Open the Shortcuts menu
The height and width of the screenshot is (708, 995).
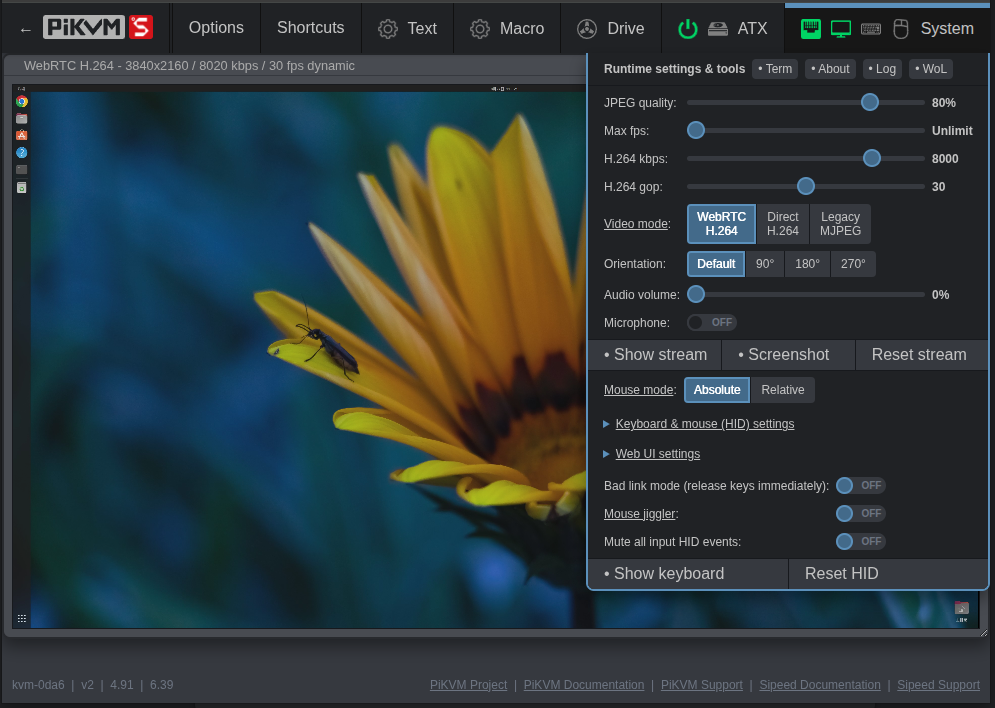pyautogui.click(x=311, y=28)
